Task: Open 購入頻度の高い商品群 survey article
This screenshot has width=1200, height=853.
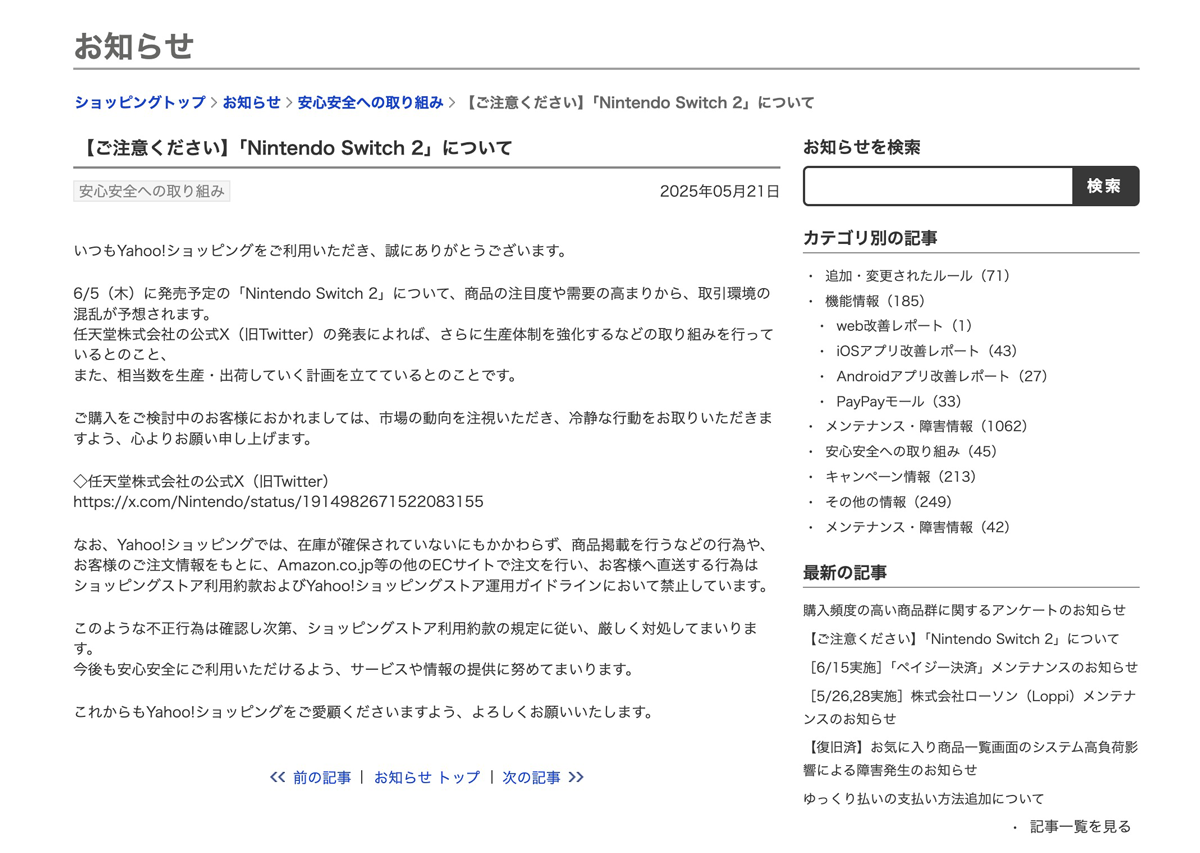Action: 964,610
